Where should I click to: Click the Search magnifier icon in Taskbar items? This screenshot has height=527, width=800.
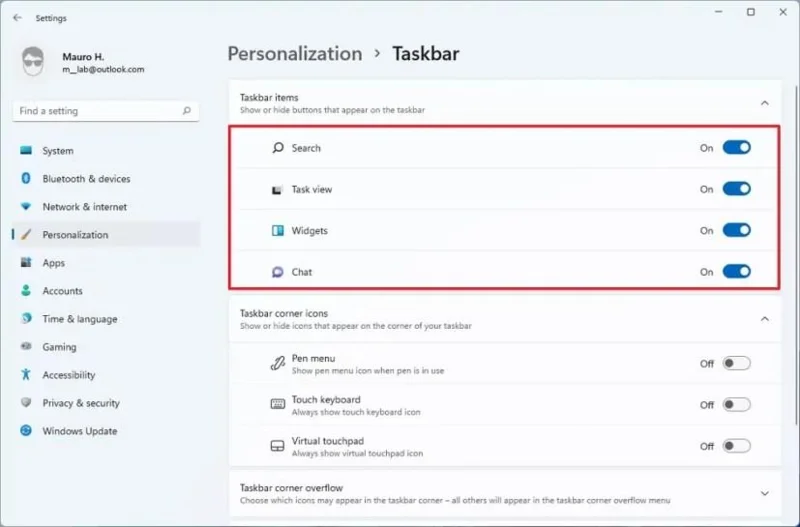tap(278, 148)
